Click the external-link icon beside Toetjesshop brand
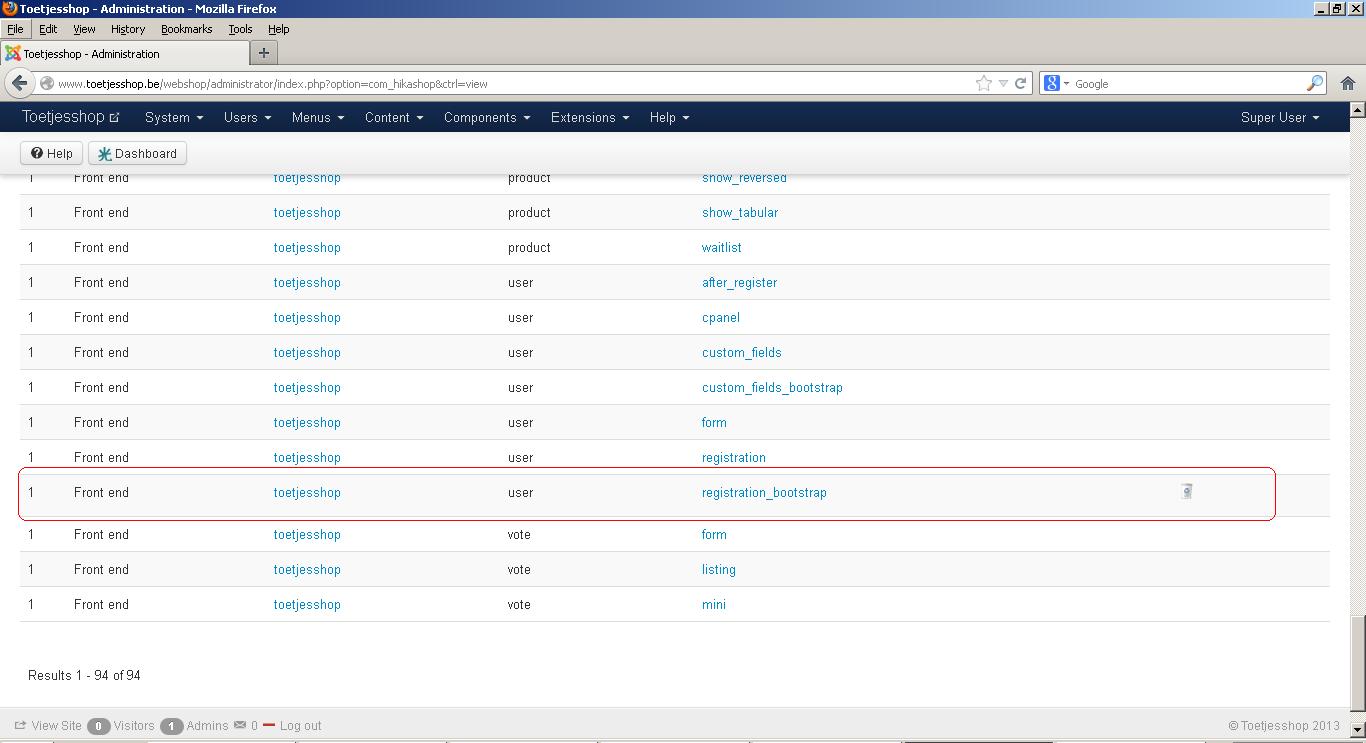Viewport: 1366px width, 743px height. pyautogui.click(x=114, y=118)
